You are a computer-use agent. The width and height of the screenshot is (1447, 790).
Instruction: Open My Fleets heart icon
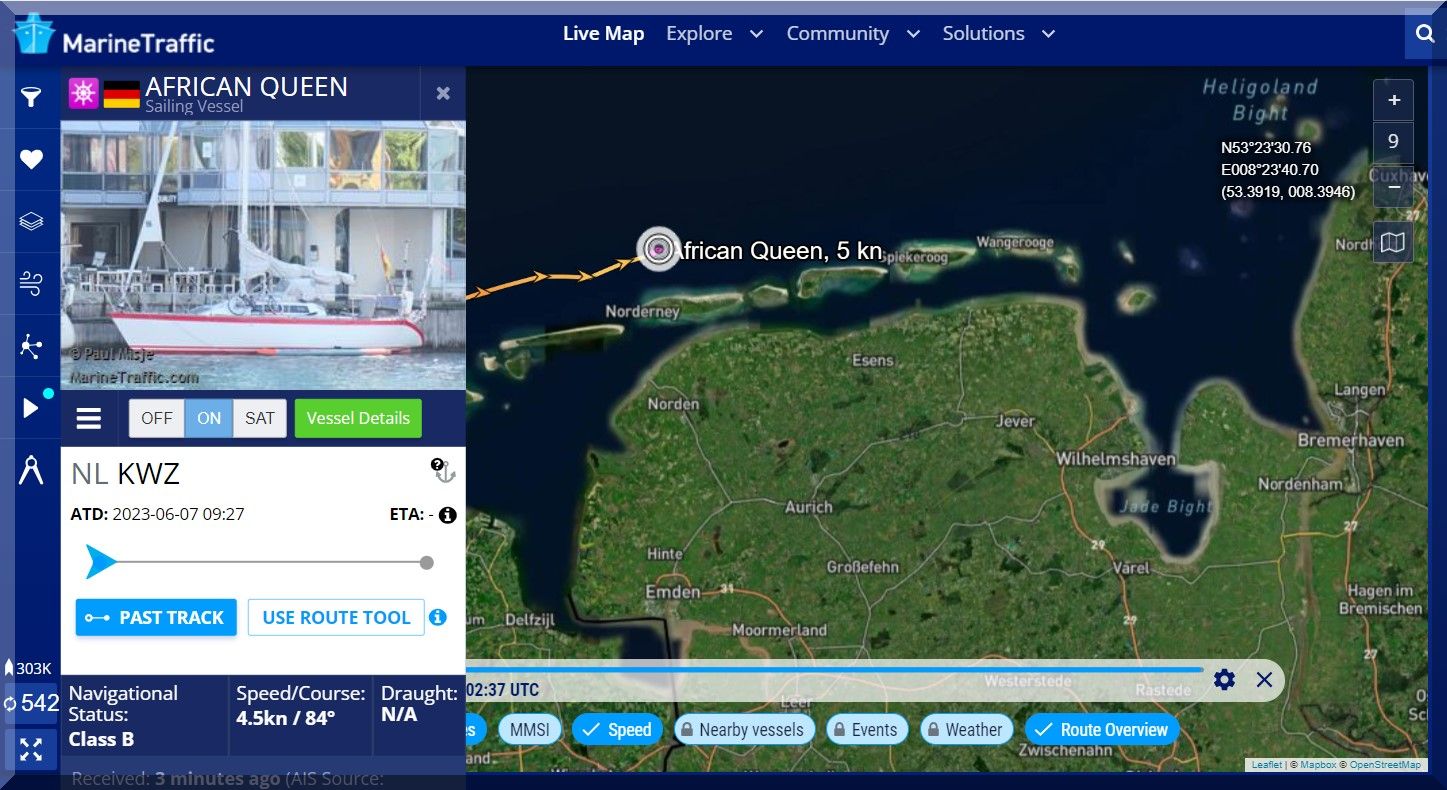(31, 159)
